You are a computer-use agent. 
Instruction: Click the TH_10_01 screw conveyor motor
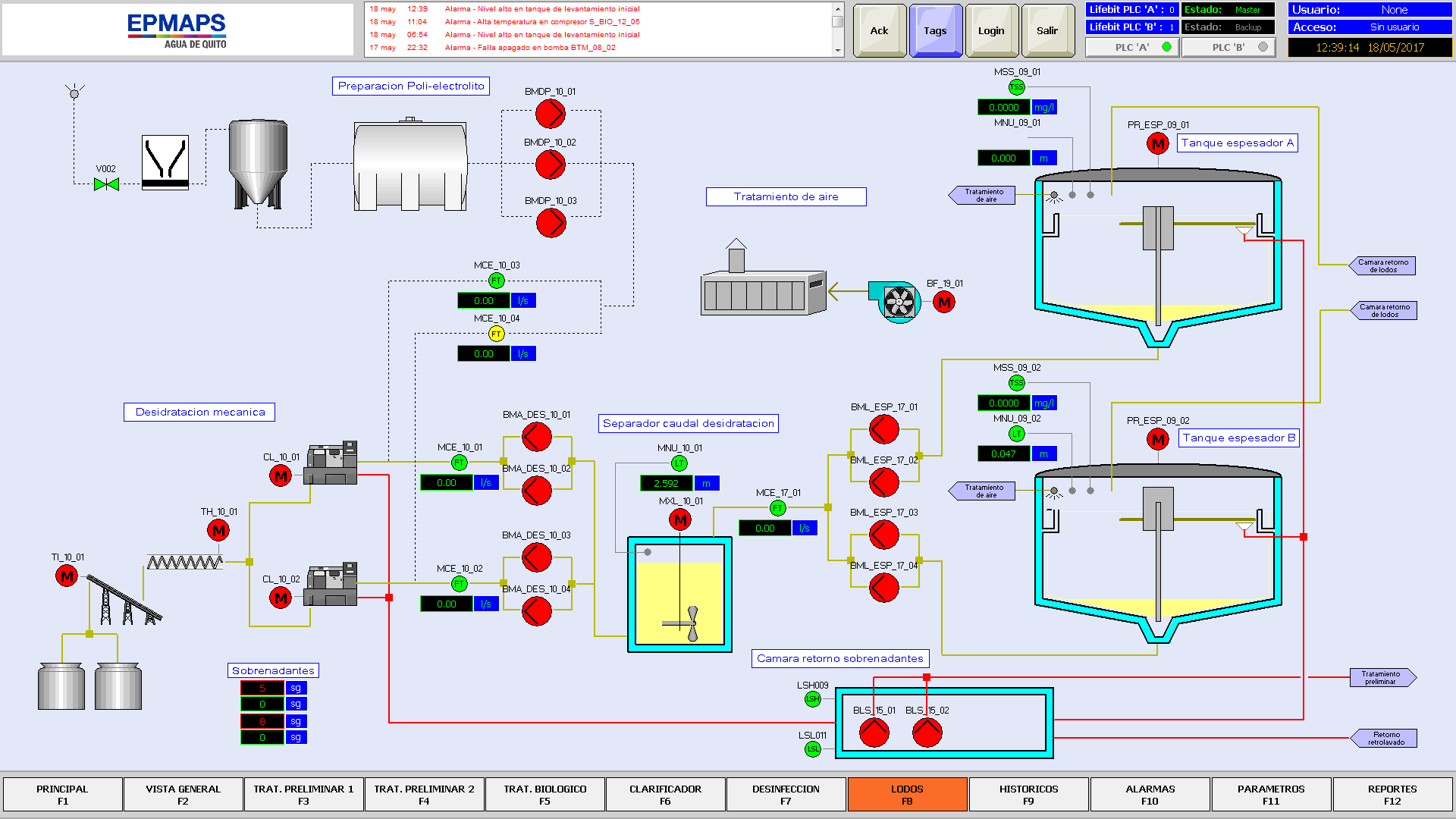click(x=218, y=531)
